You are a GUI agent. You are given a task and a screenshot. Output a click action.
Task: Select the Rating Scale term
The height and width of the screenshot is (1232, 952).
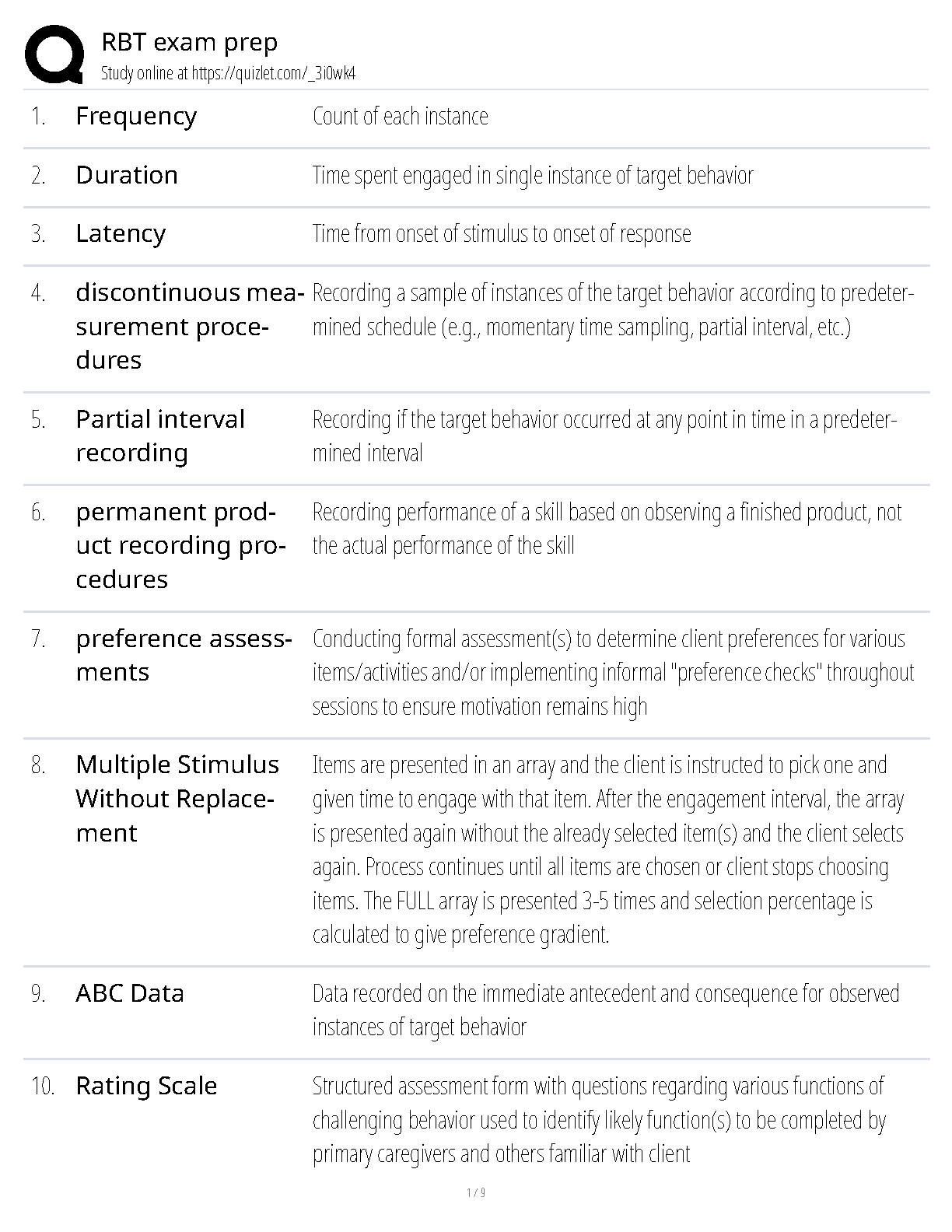(x=146, y=1086)
